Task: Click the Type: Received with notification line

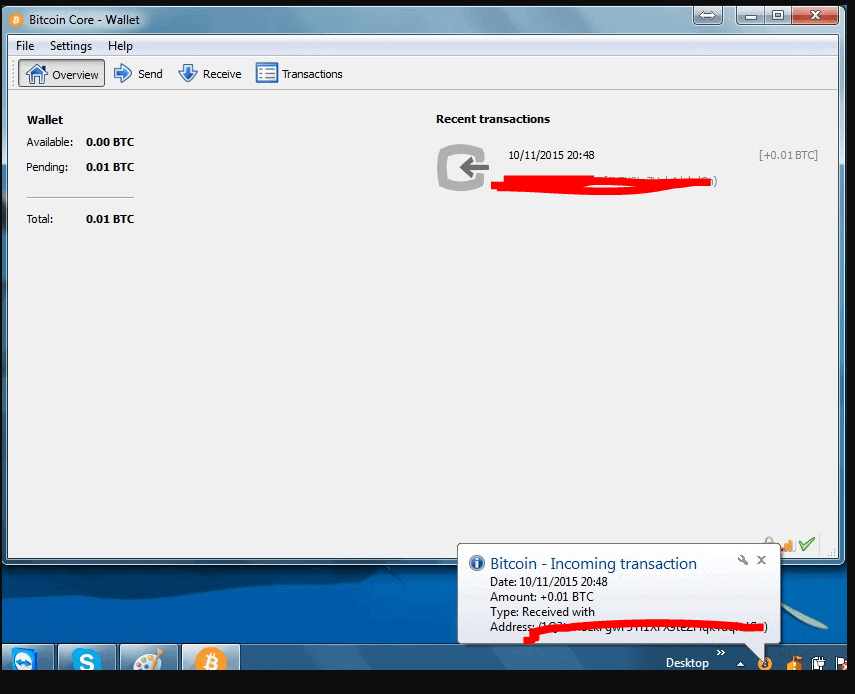Action: [542, 612]
